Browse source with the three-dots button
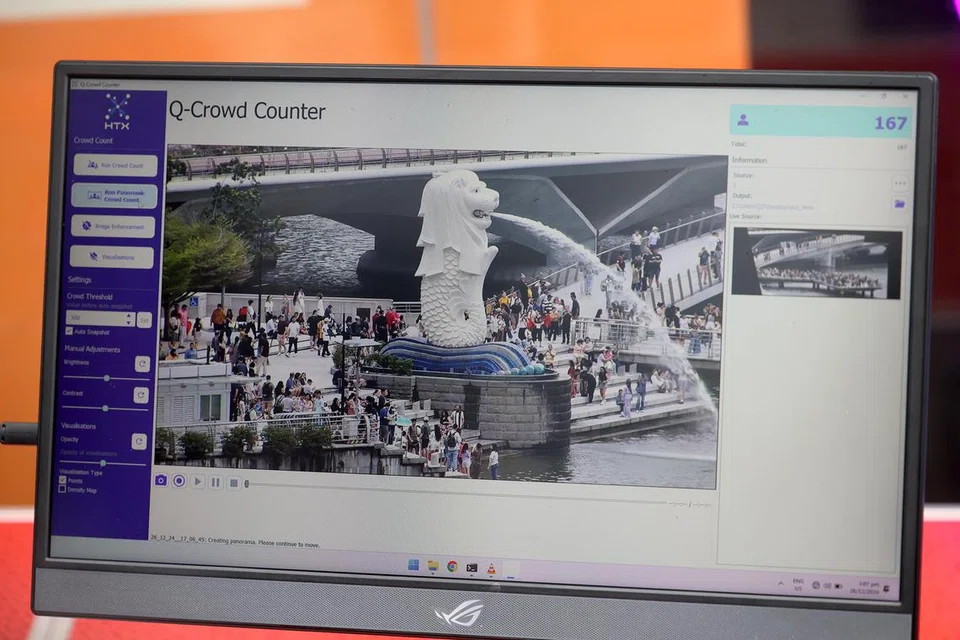This screenshot has height=640, width=960. click(x=899, y=183)
